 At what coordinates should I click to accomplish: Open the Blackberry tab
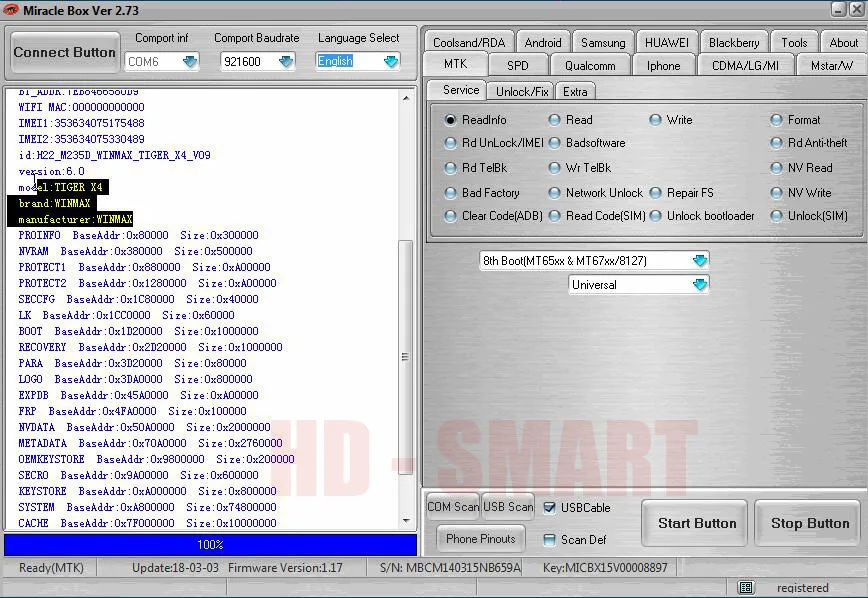(x=733, y=43)
